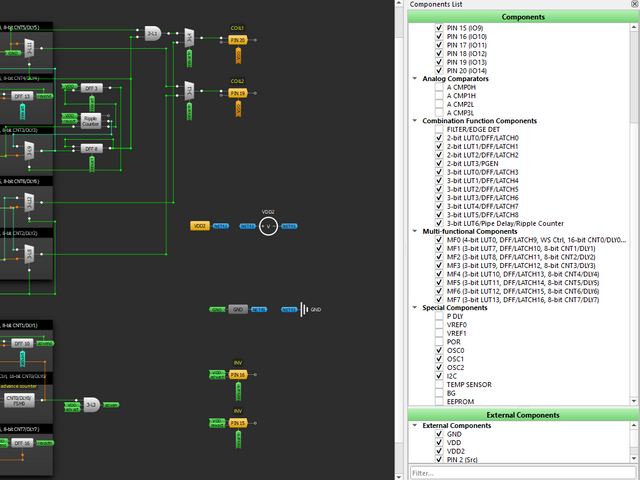This screenshot has width=640, height=480.
Task: Enable the TEMP SENSOR checkbox
Action: click(x=440, y=385)
